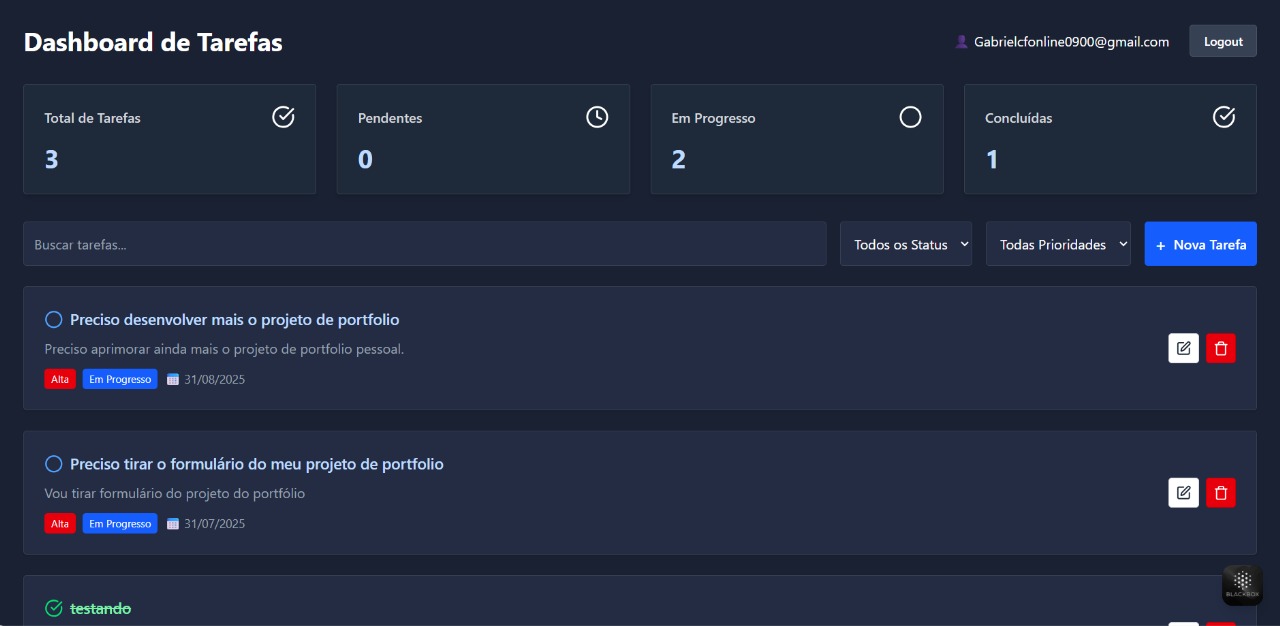
Task: Click the 'Alta' priority tag on first task
Action: 60,380
